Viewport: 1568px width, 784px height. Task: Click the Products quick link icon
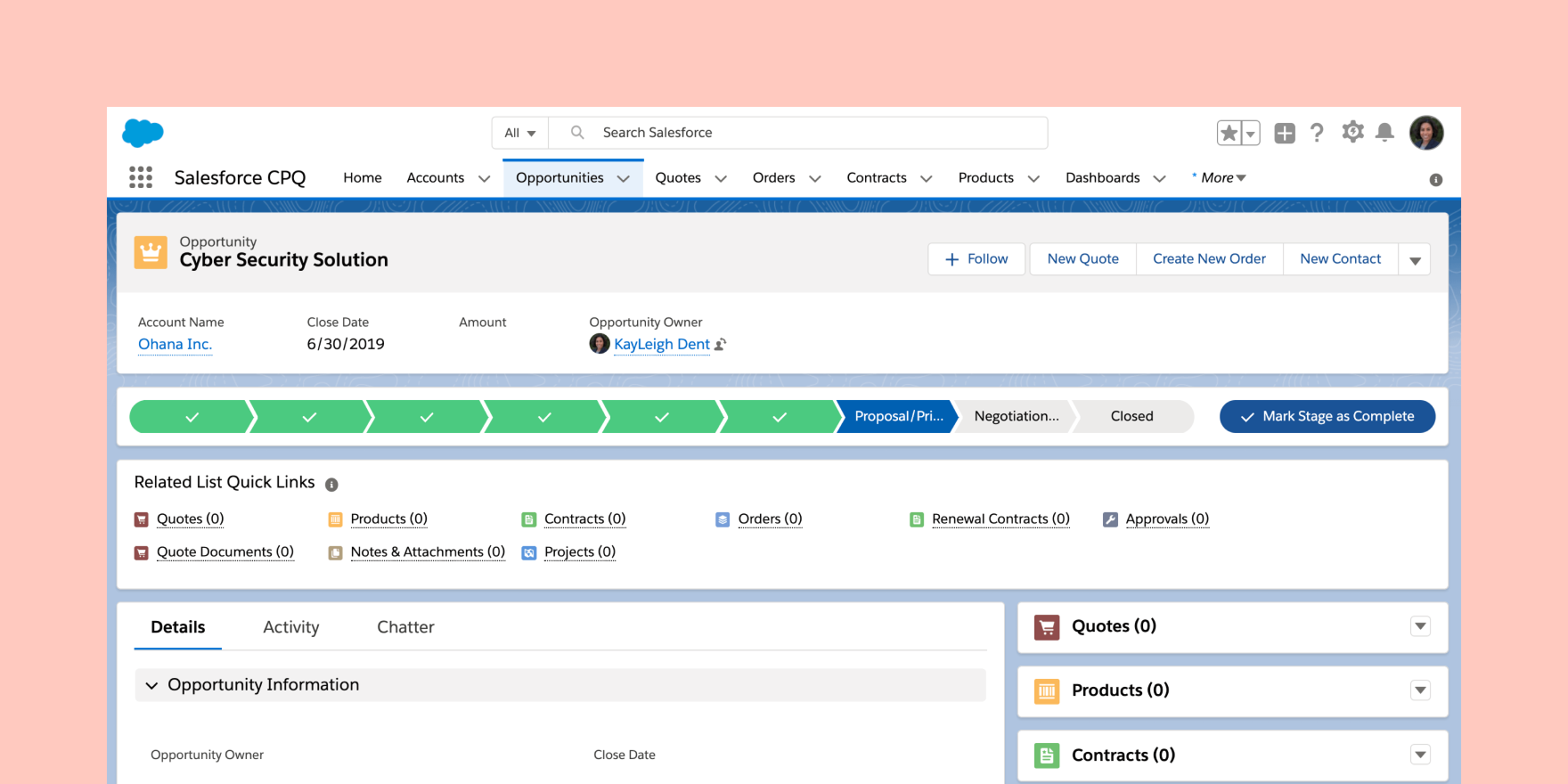pyautogui.click(x=335, y=519)
